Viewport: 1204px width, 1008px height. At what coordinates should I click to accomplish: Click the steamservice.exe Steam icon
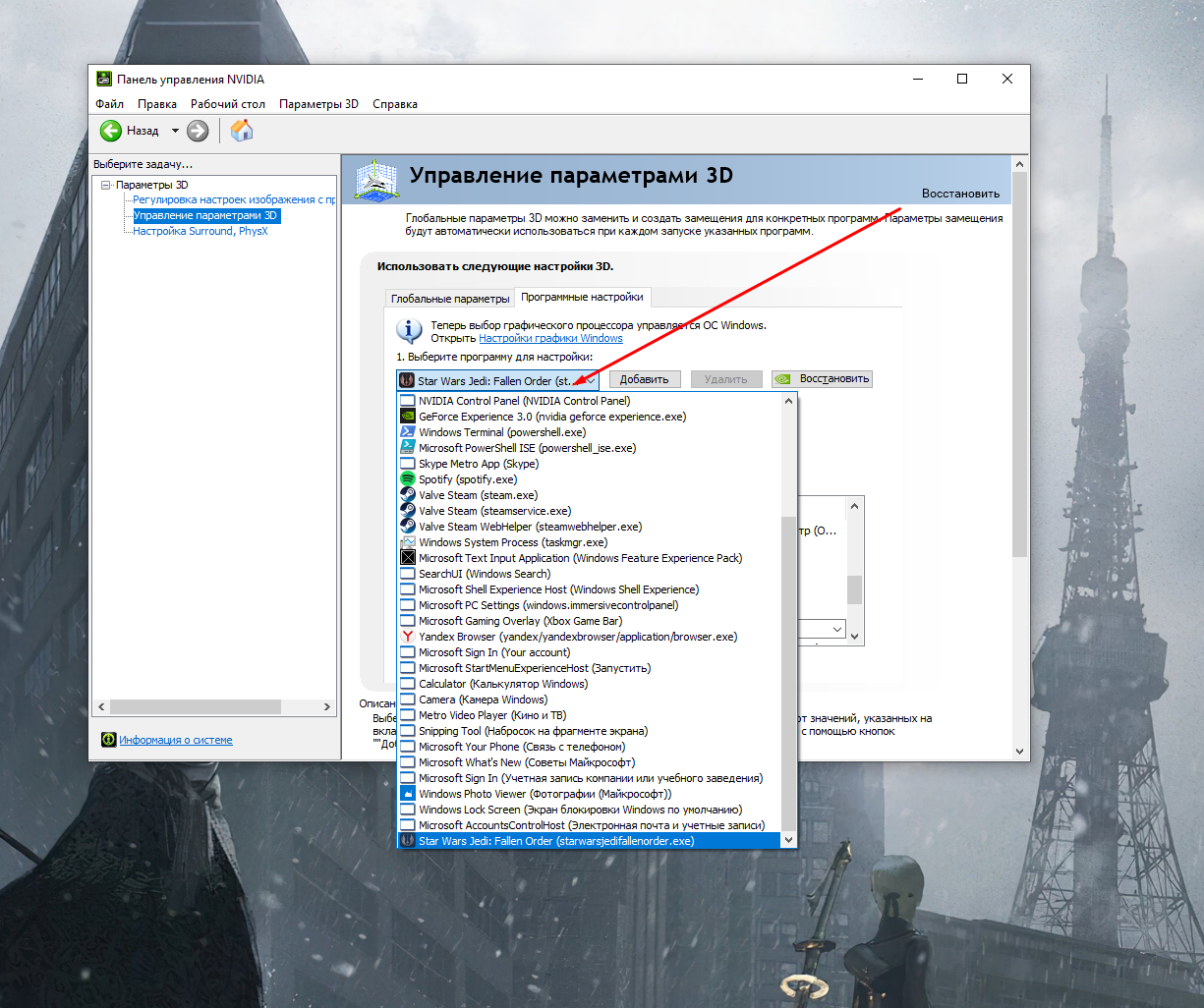coord(408,511)
